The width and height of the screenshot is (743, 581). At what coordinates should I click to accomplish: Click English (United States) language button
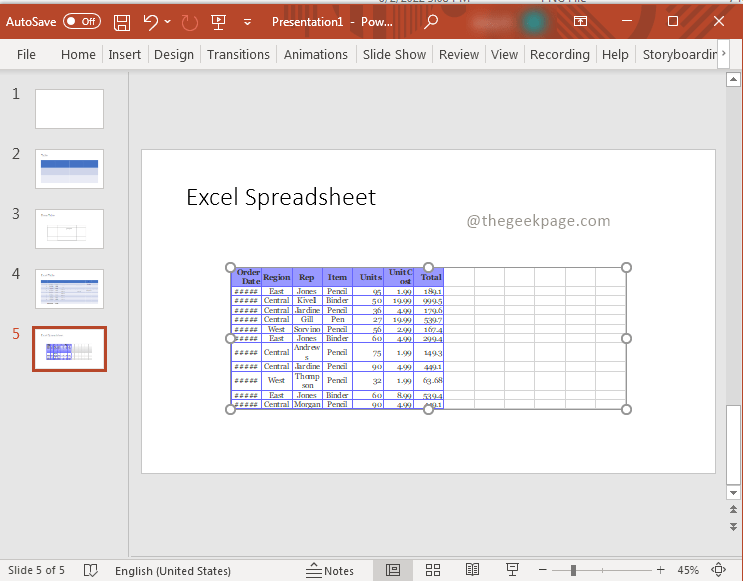172,570
